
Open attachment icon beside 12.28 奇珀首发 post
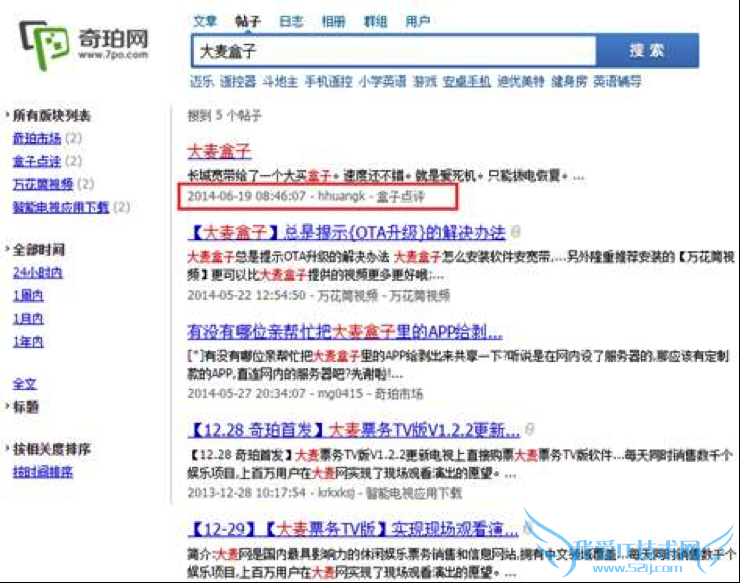tap(530, 429)
